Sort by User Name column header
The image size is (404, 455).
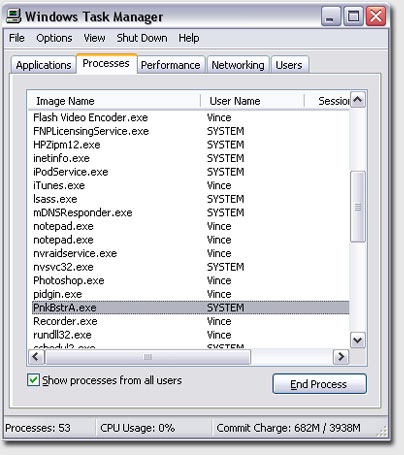[253, 101]
